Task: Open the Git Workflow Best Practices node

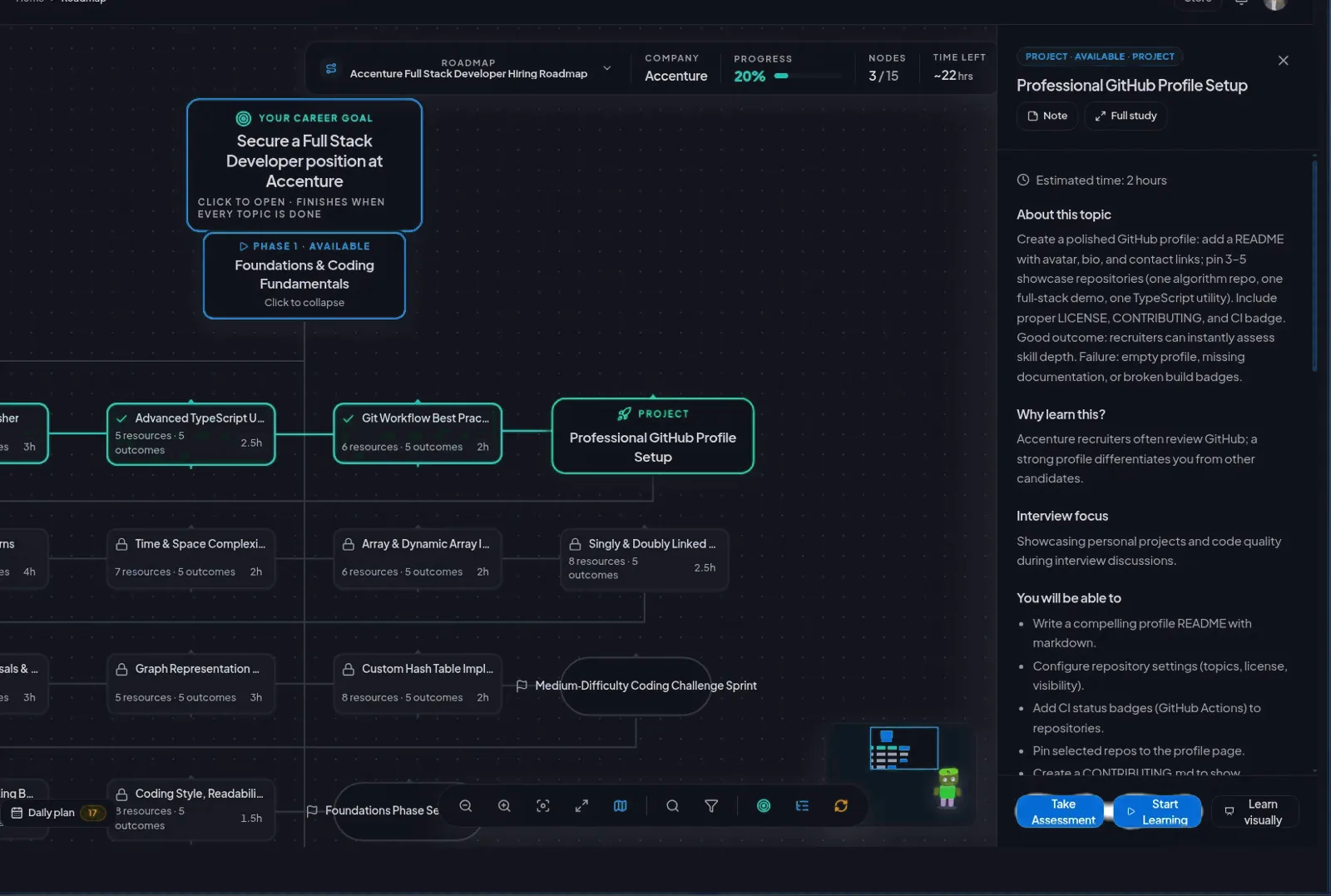Action: pos(418,433)
